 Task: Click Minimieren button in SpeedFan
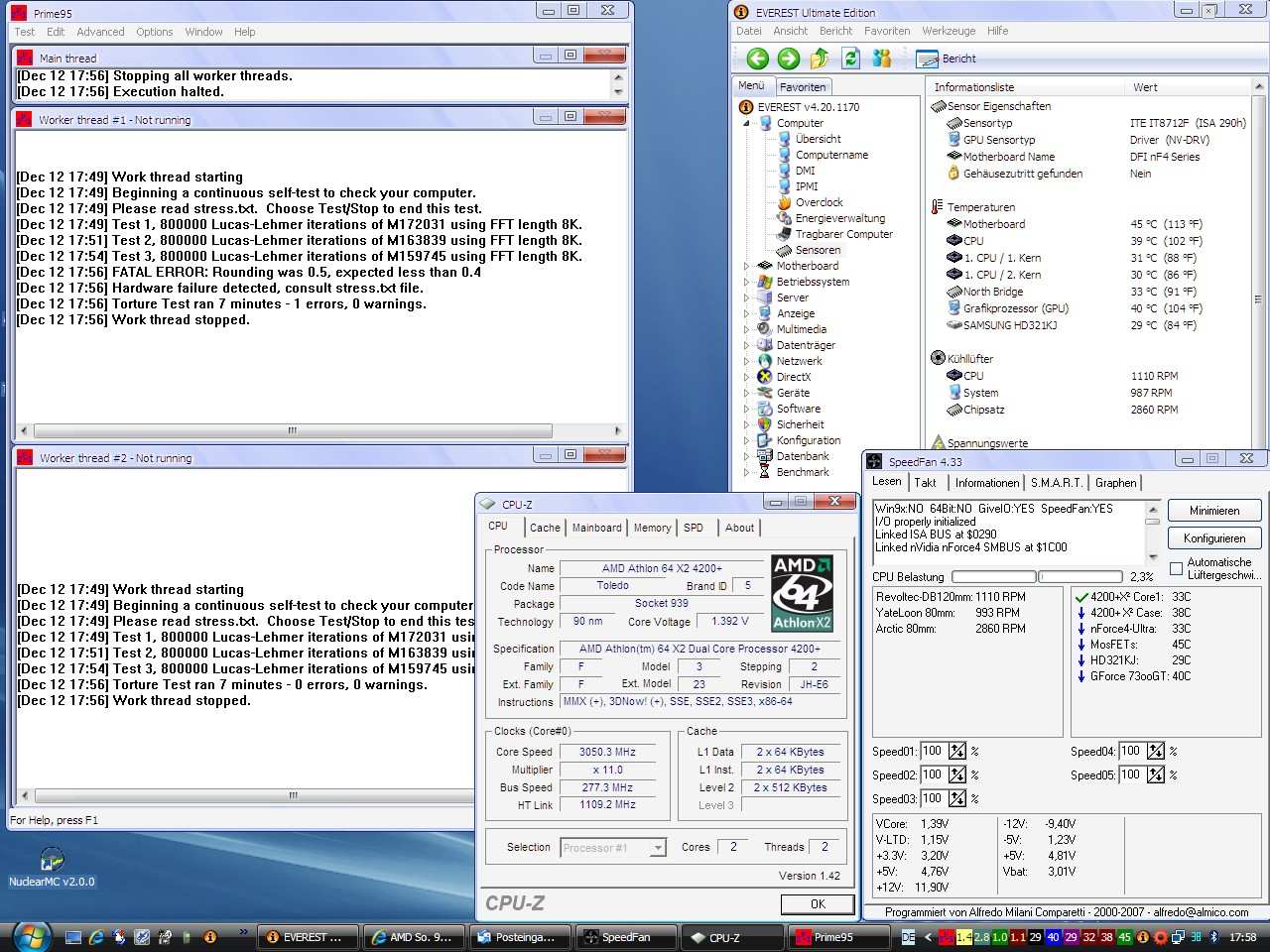pyautogui.click(x=1214, y=511)
